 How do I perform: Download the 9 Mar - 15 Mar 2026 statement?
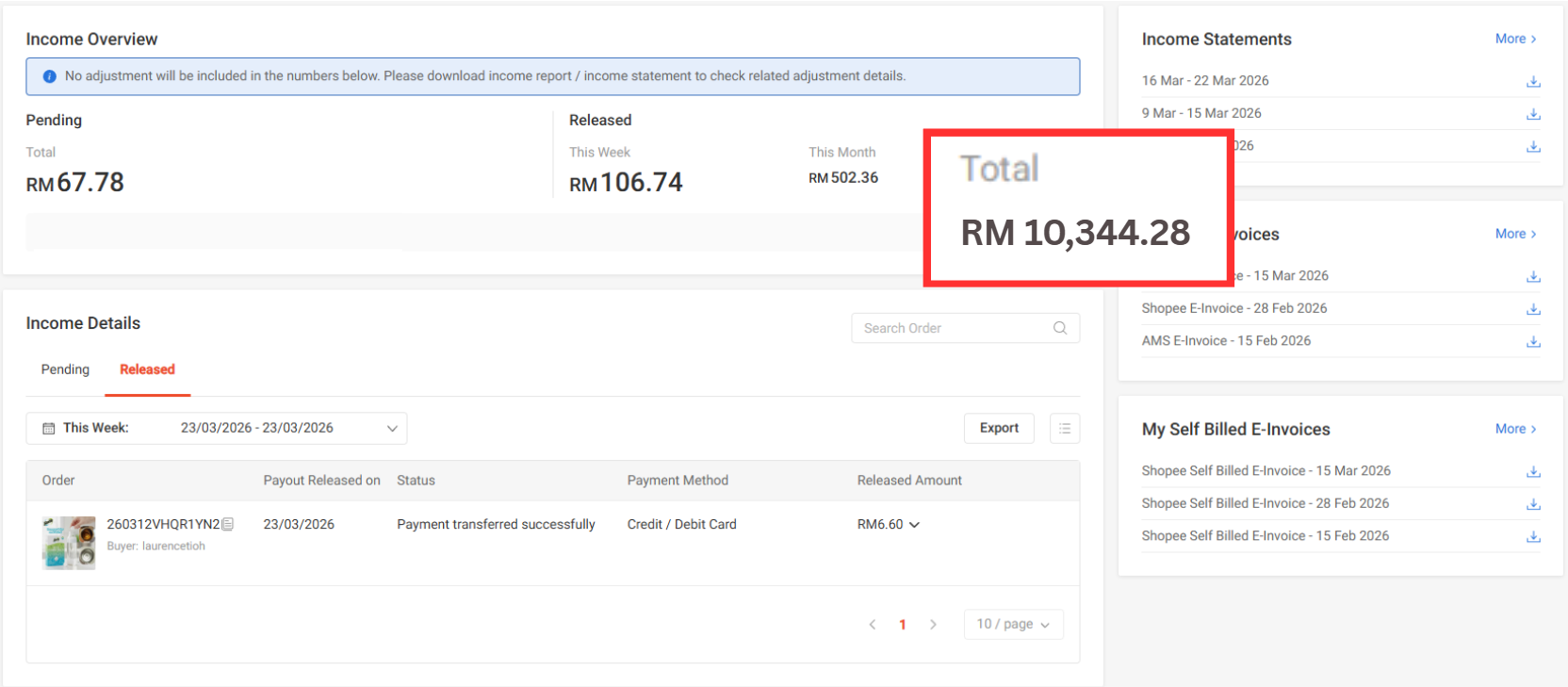coord(1533,114)
